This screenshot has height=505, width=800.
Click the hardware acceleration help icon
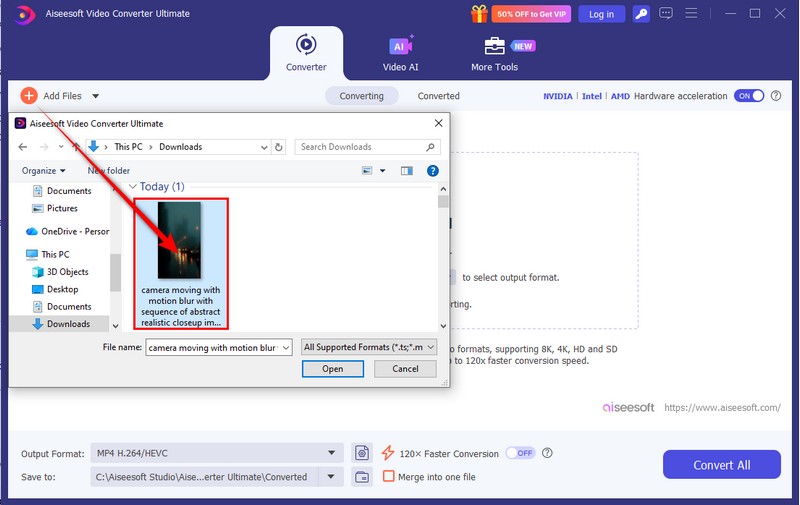click(776, 95)
